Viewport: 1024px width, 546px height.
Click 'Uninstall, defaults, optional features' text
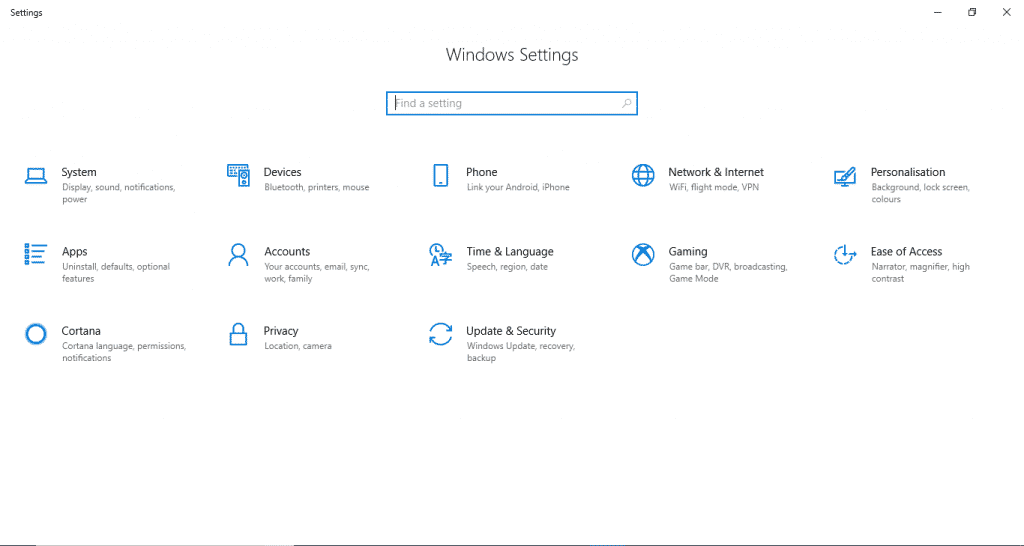116,272
